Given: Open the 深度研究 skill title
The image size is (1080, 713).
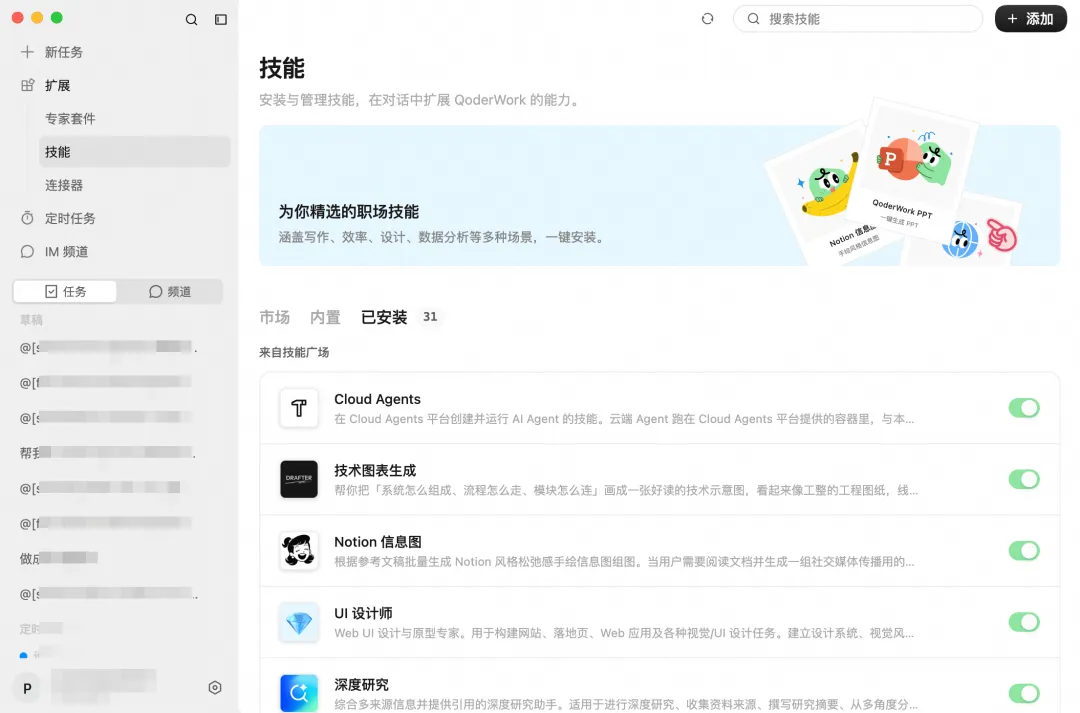Looking at the screenshot, I should pos(362,685).
